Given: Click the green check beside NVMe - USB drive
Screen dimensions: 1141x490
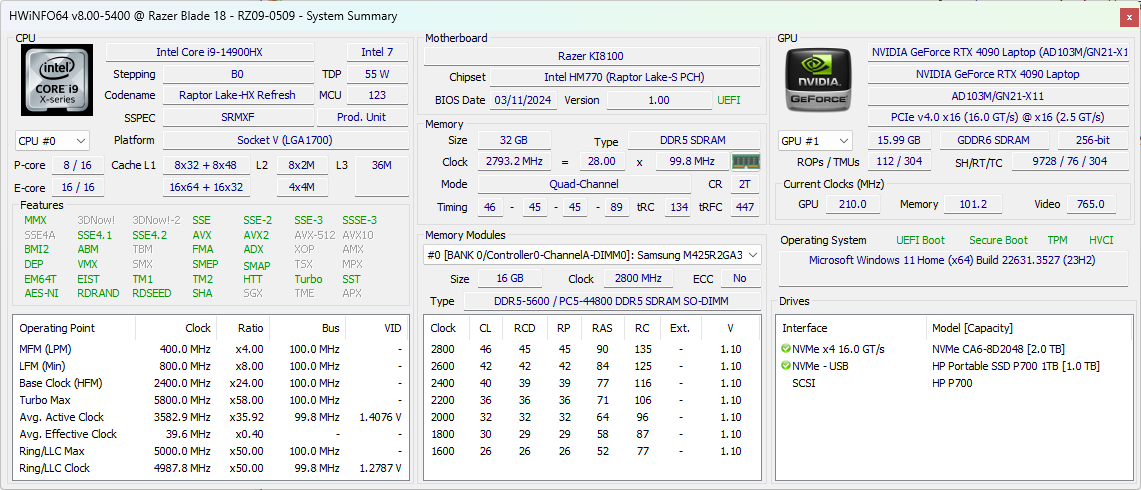Looking at the screenshot, I should pyautogui.click(x=786, y=366).
